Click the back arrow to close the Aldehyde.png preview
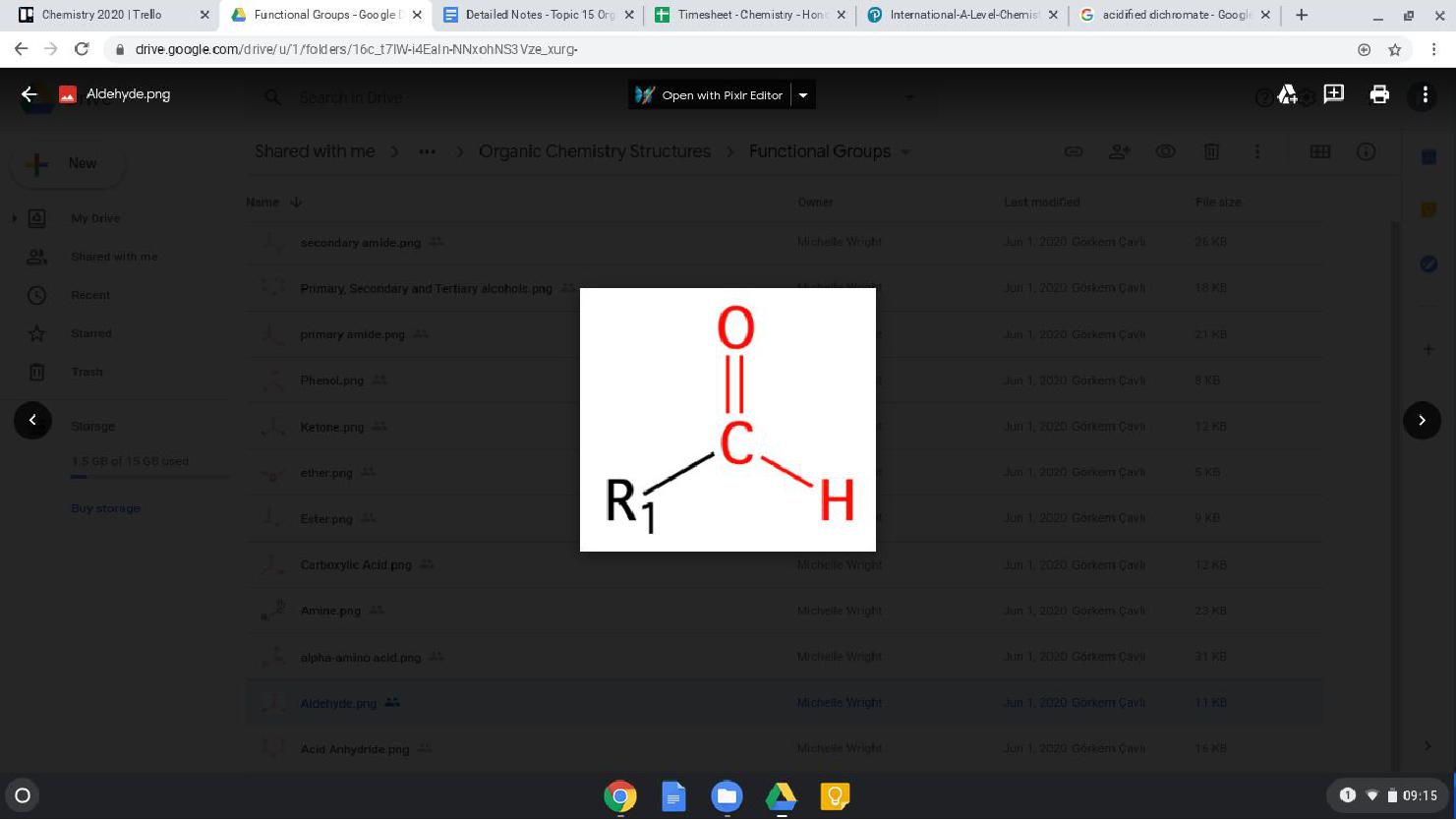Viewport: 1456px width, 820px height. click(29, 94)
